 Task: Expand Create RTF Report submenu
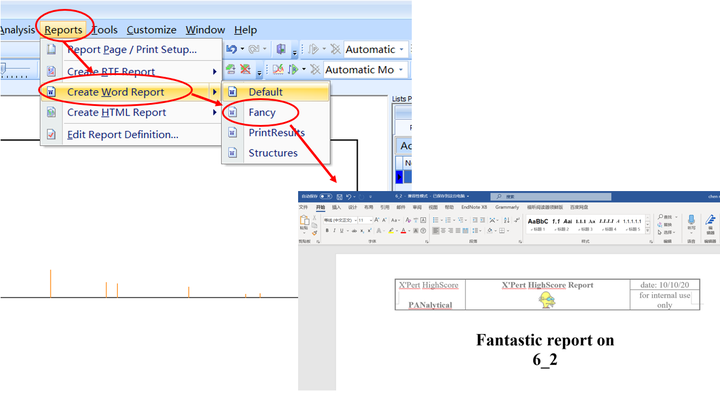click(x=131, y=72)
